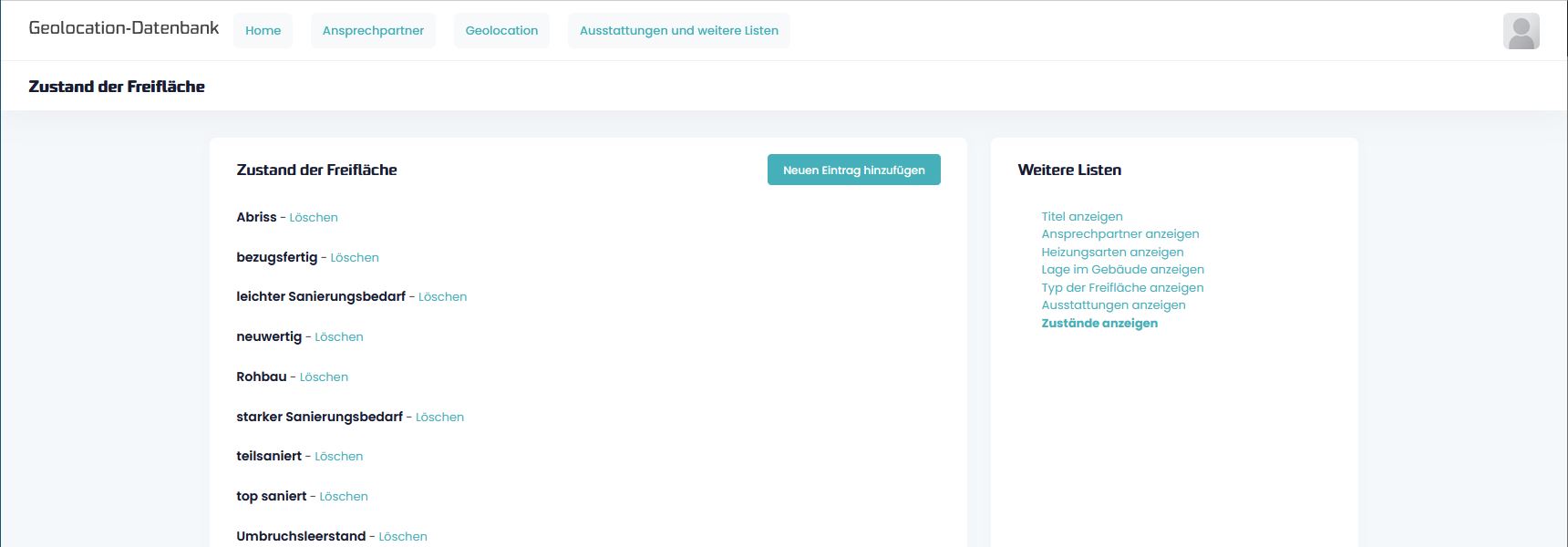The width and height of the screenshot is (1568, 547).
Task: Open the Home navigation tab
Action: [x=263, y=30]
